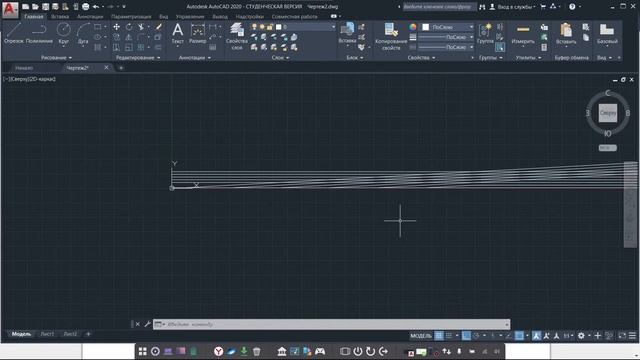Viewport: 640px width, 360px height.
Task: Click the Undo arrow in quick access toolbar
Action: pyautogui.click(x=96, y=7)
